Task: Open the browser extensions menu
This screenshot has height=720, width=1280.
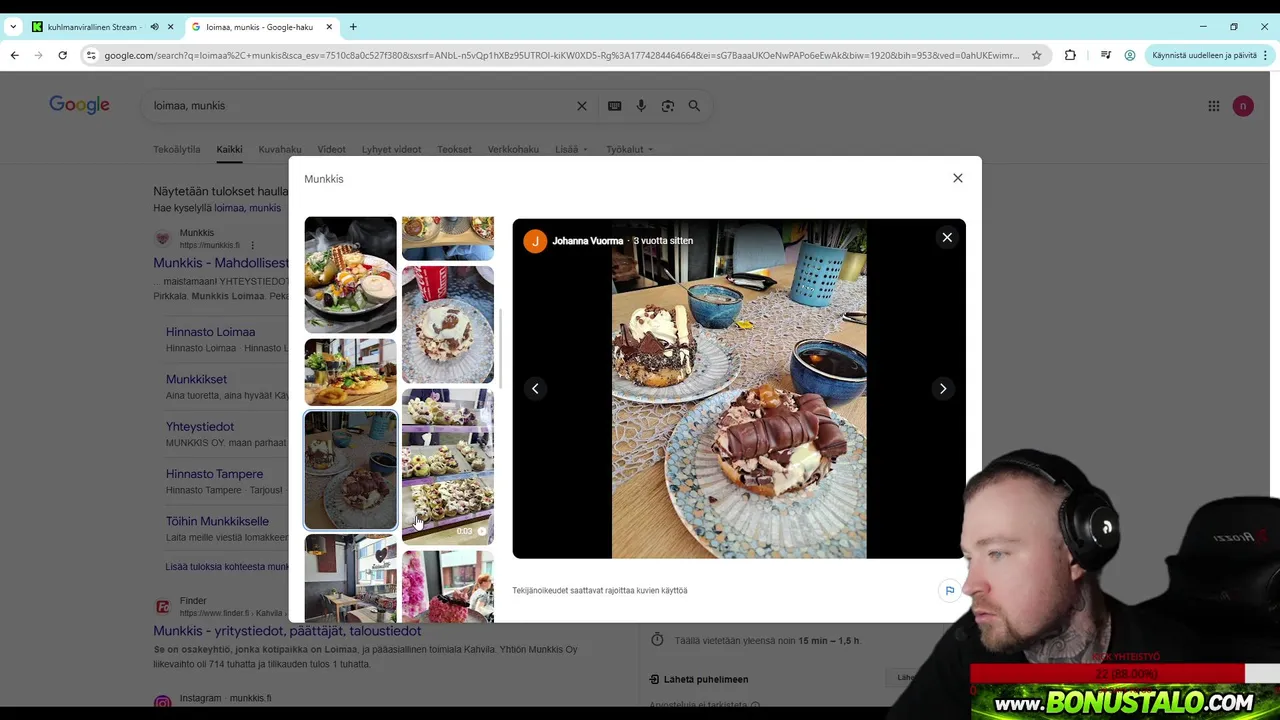Action: [1070, 55]
